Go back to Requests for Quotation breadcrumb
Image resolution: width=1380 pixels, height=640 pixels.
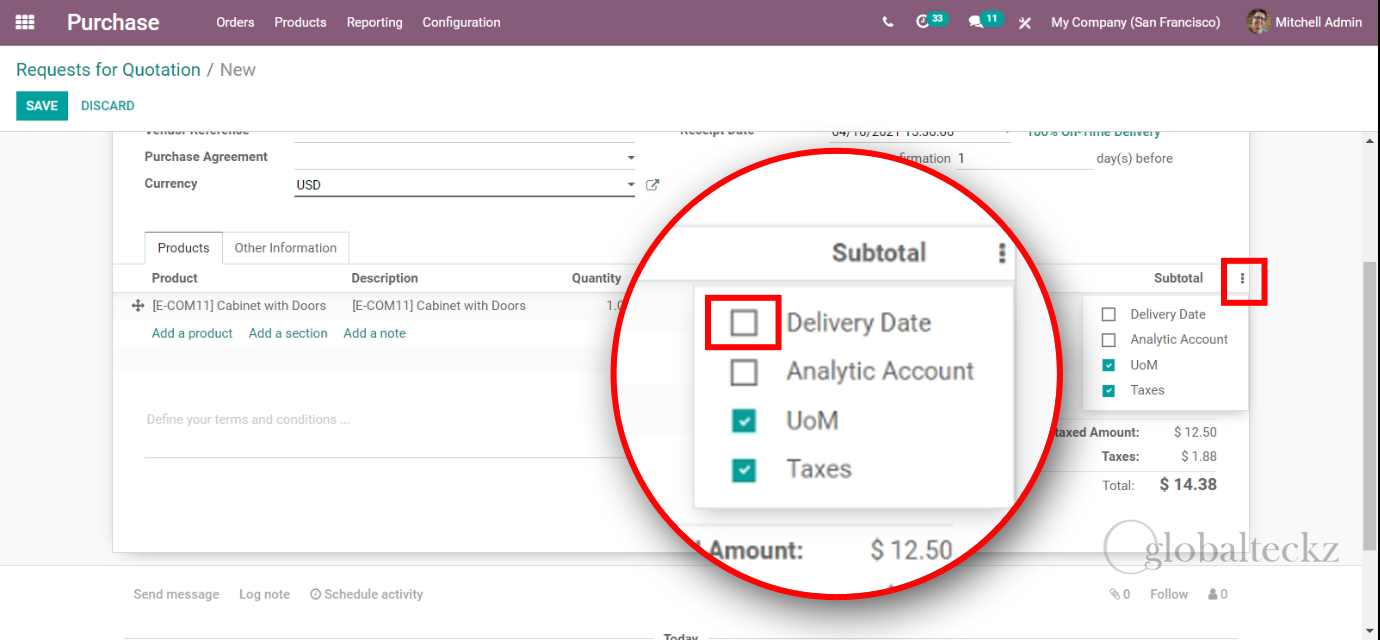[108, 70]
